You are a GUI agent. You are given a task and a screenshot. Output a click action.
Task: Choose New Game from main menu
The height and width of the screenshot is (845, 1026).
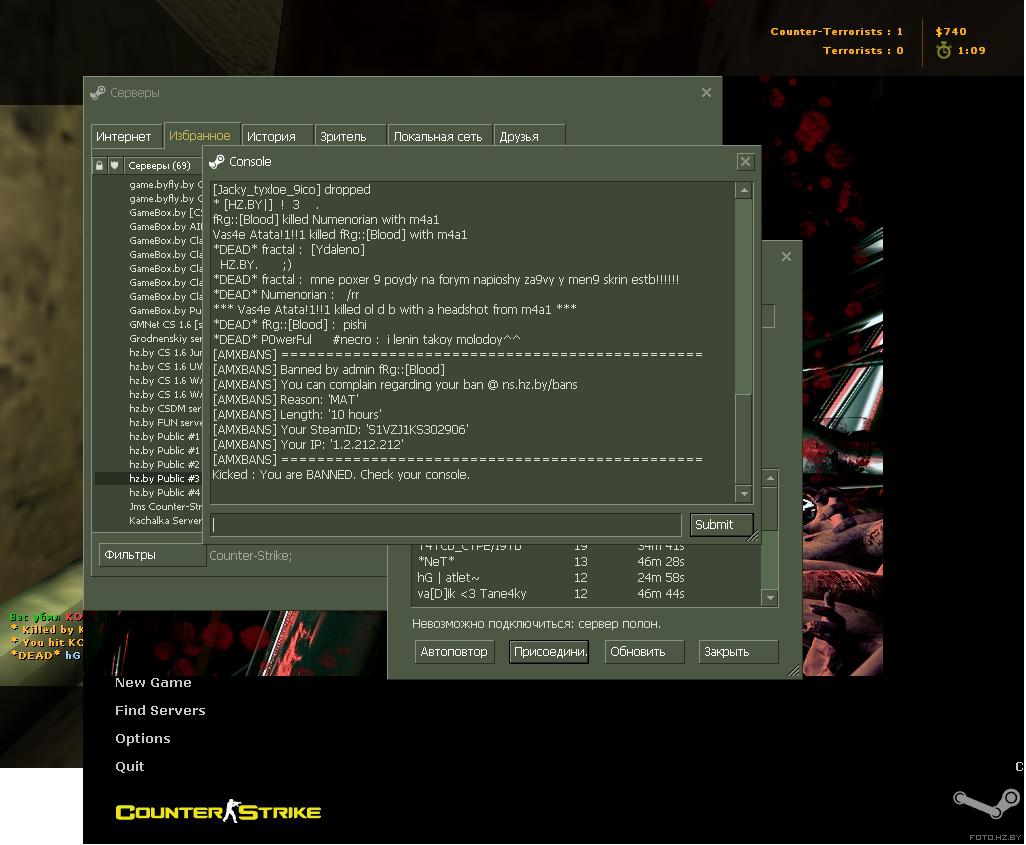[x=153, y=683]
